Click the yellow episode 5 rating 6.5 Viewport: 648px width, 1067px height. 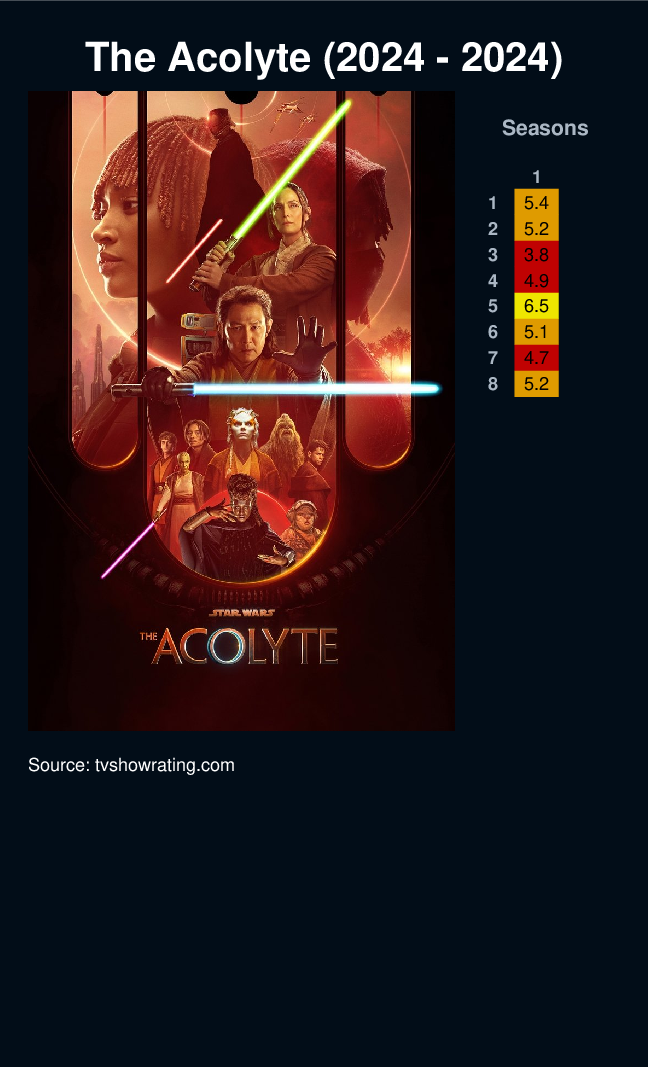coord(536,306)
